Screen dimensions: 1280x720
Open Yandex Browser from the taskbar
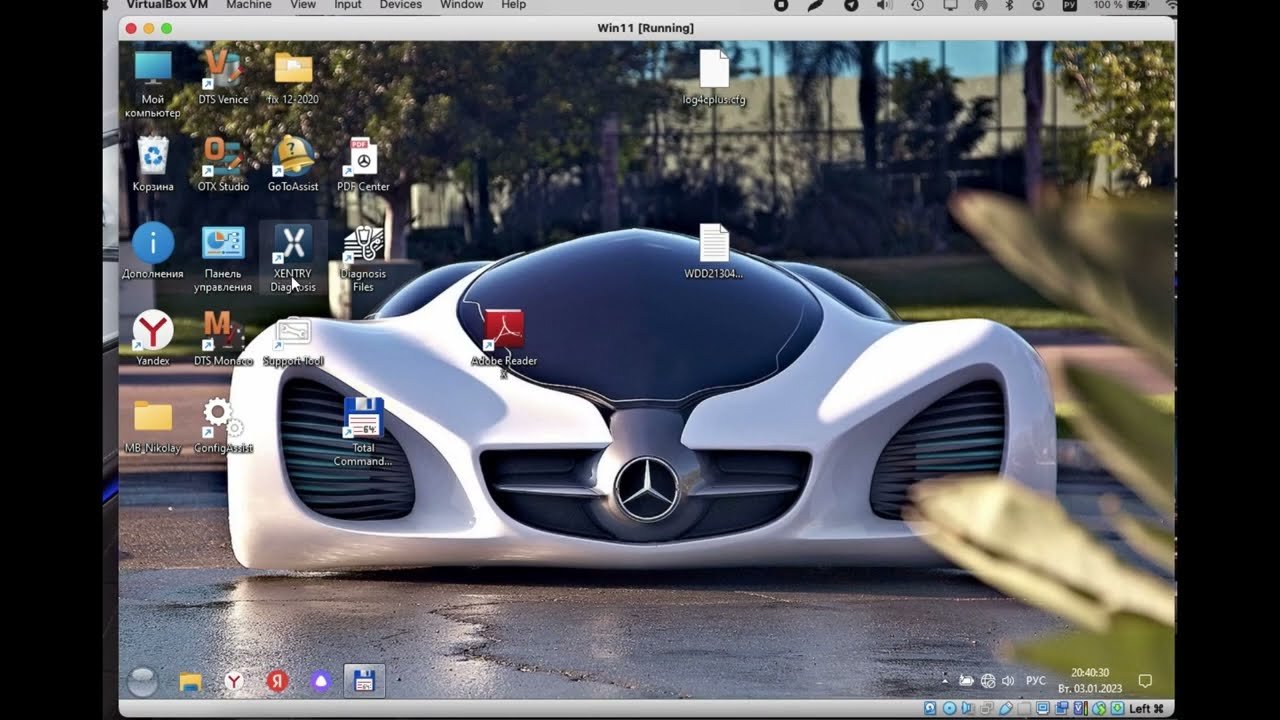tap(234, 681)
